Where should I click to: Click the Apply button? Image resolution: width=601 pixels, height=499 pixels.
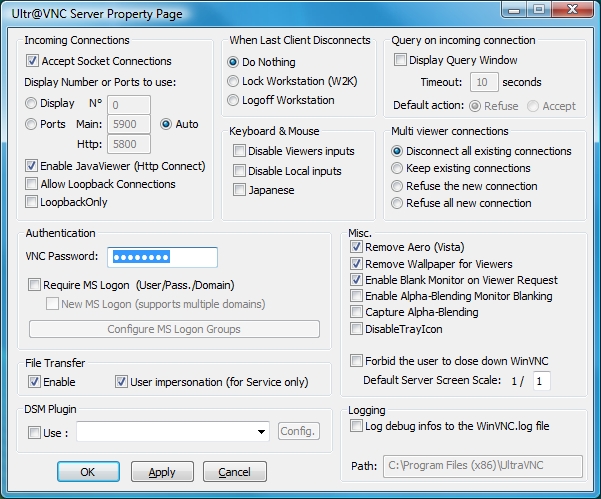click(x=162, y=472)
